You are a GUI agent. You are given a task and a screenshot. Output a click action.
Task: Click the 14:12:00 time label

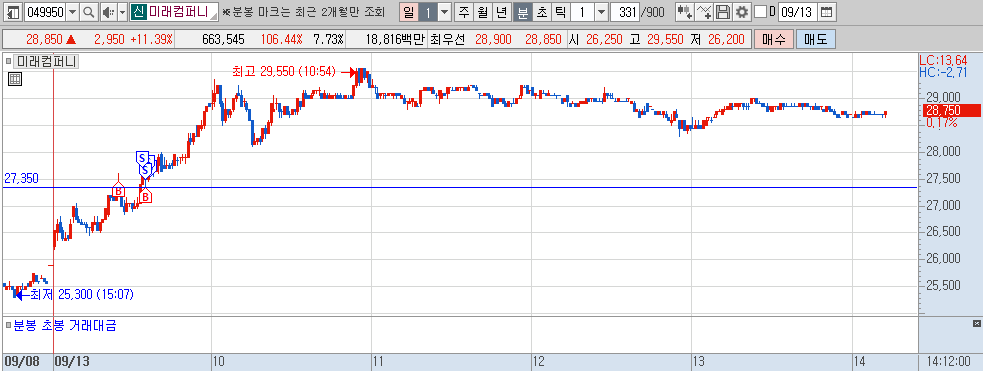pos(950,362)
